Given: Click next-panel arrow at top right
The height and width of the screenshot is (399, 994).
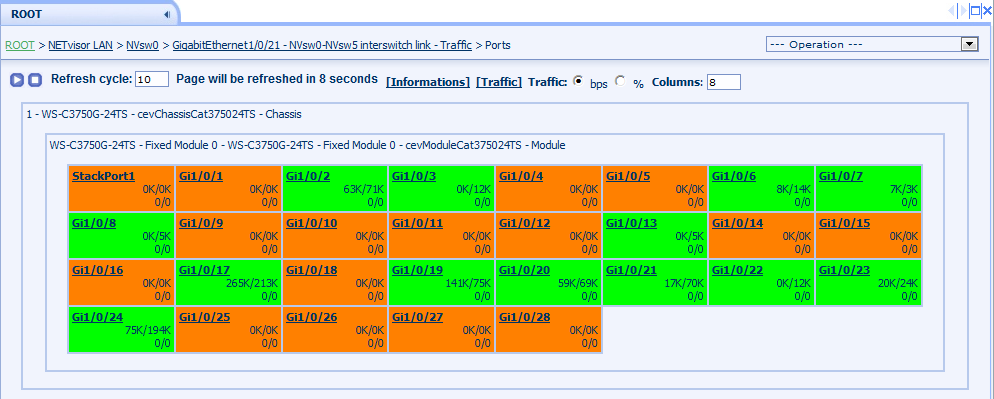Looking at the screenshot, I should point(963,10).
